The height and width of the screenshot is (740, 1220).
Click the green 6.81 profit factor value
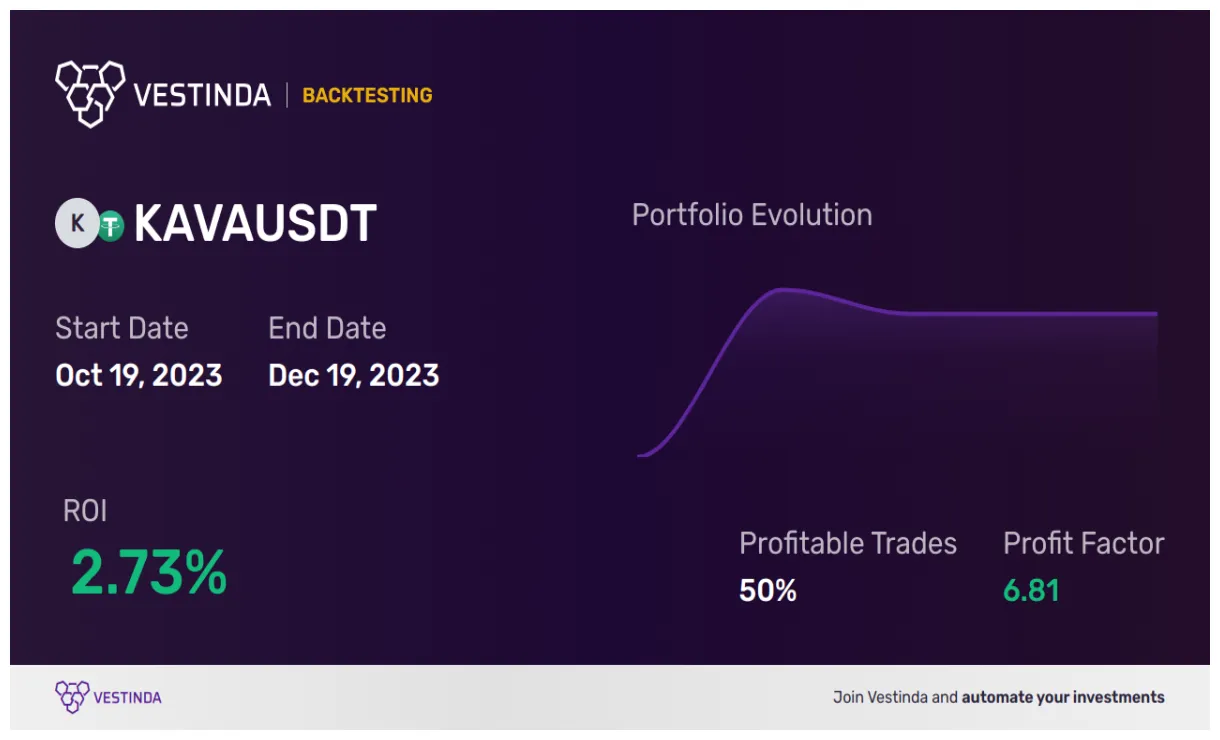(1031, 591)
